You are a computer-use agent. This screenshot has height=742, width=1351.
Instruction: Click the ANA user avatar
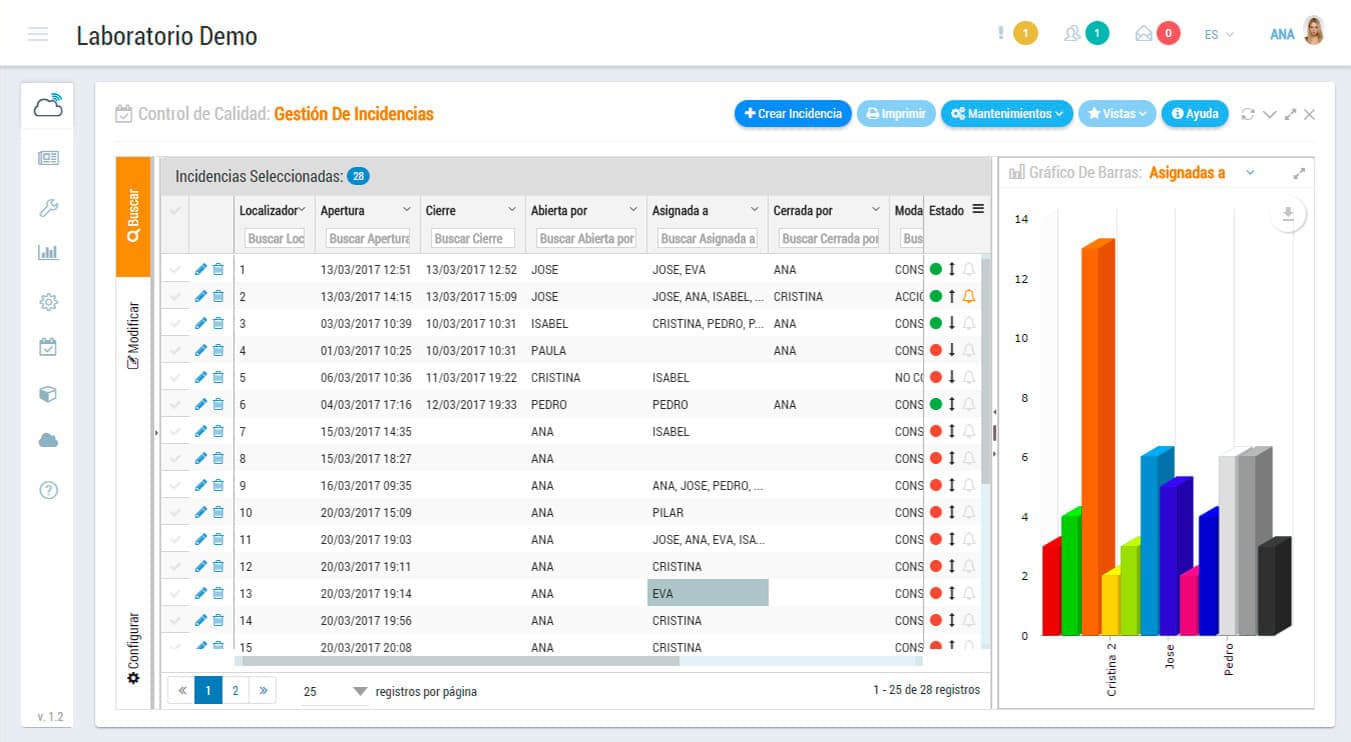pyautogui.click(x=1313, y=31)
